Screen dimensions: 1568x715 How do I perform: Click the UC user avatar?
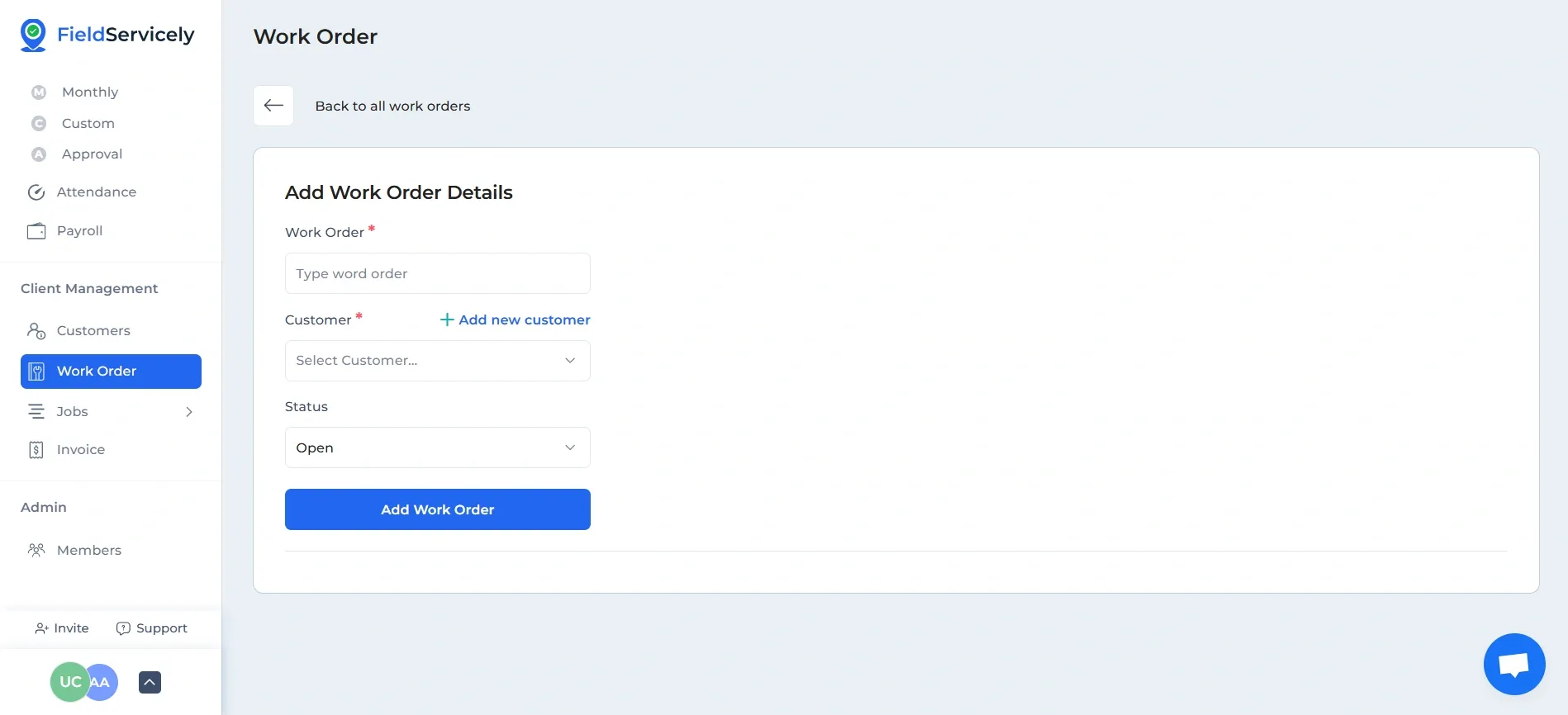point(68,682)
